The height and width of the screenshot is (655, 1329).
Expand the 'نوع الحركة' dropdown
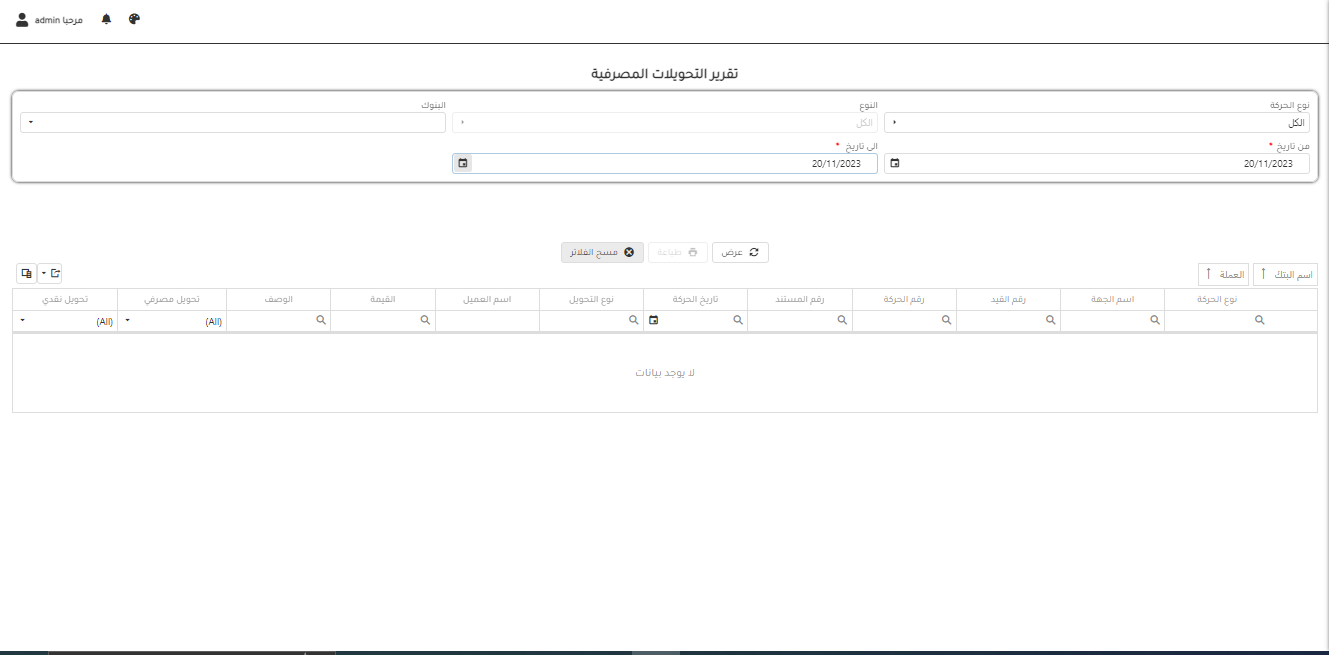click(894, 123)
